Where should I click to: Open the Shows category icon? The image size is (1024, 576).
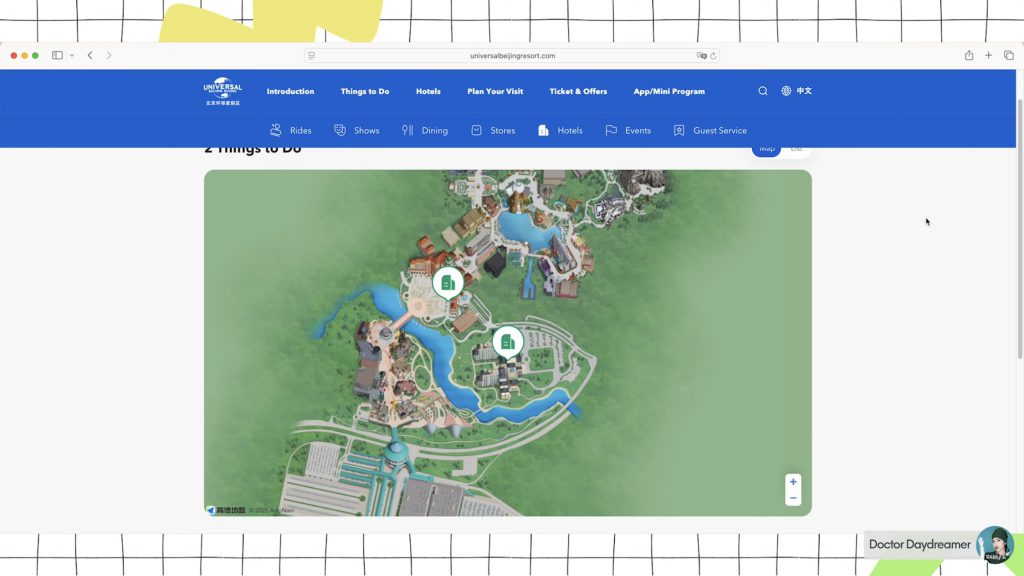pyautogui.click(x=340, y=130)
